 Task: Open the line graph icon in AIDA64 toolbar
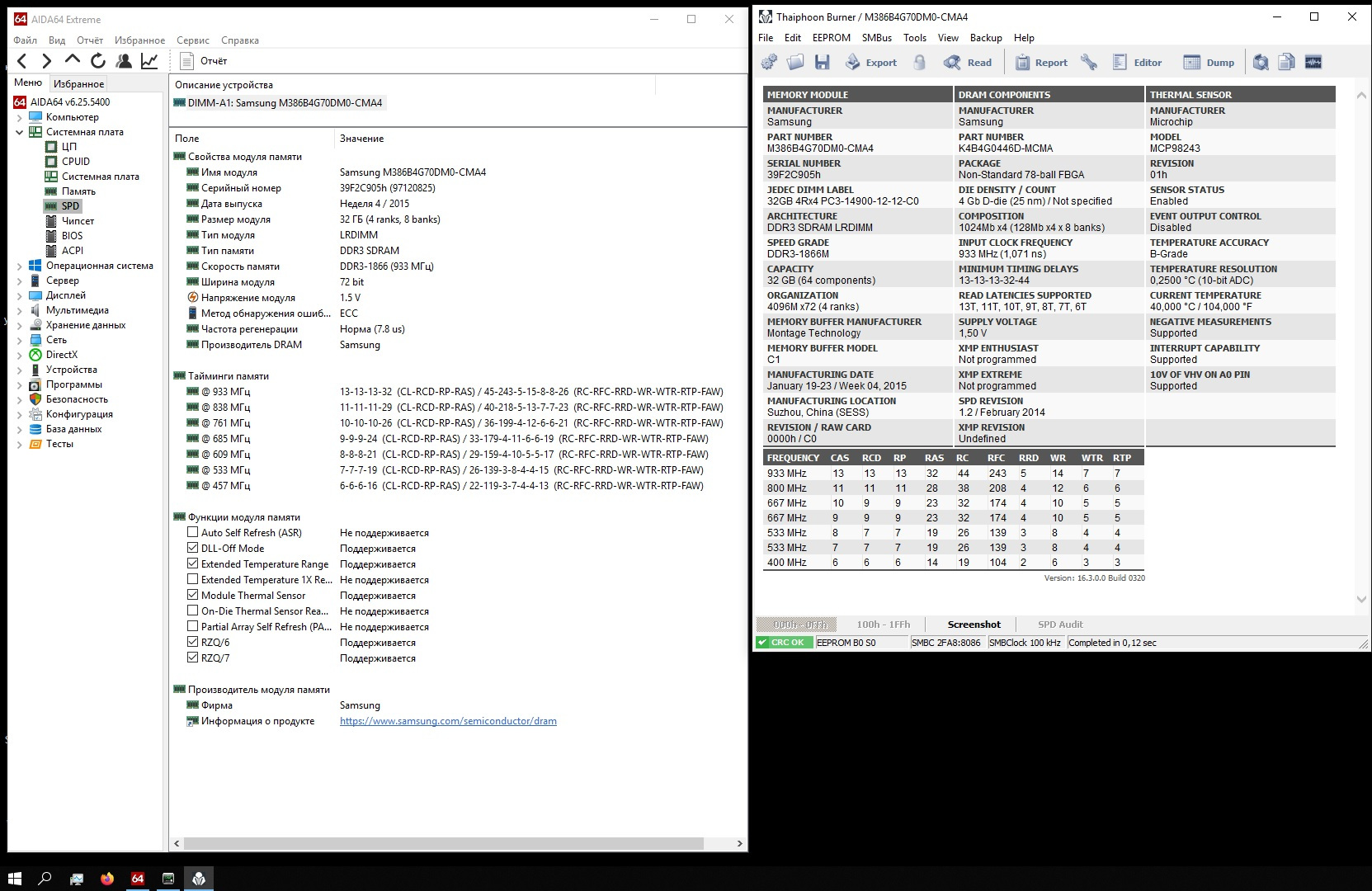click(149, 61)
